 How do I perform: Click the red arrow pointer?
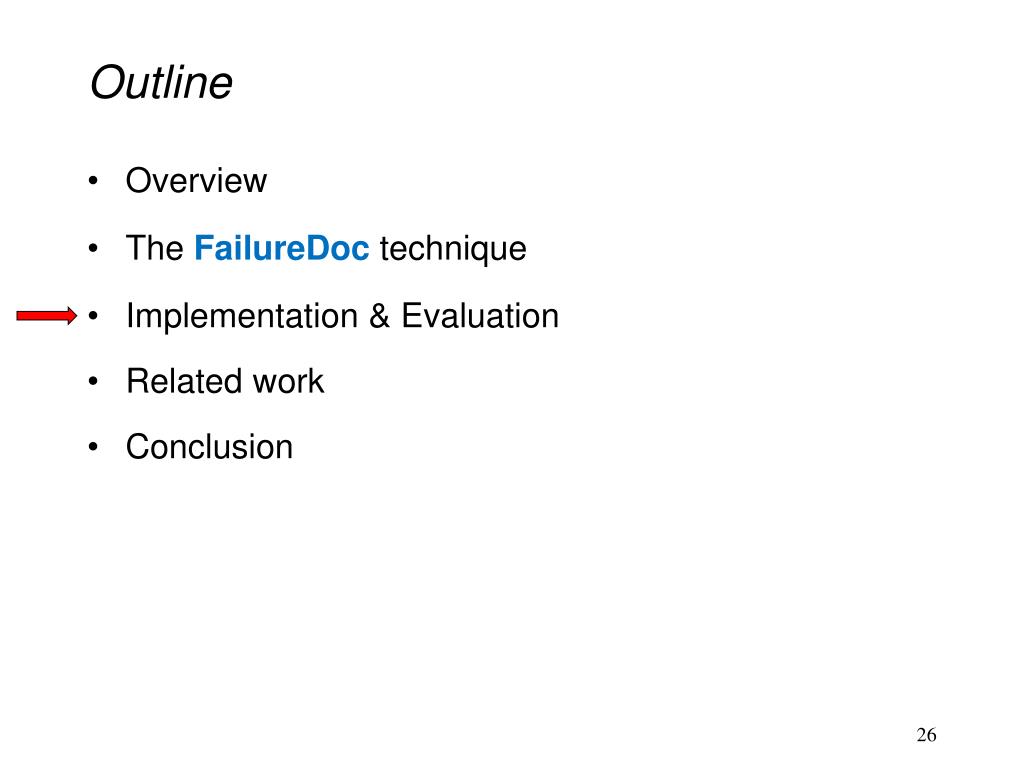pyautogui.click(x=45, y=317)
